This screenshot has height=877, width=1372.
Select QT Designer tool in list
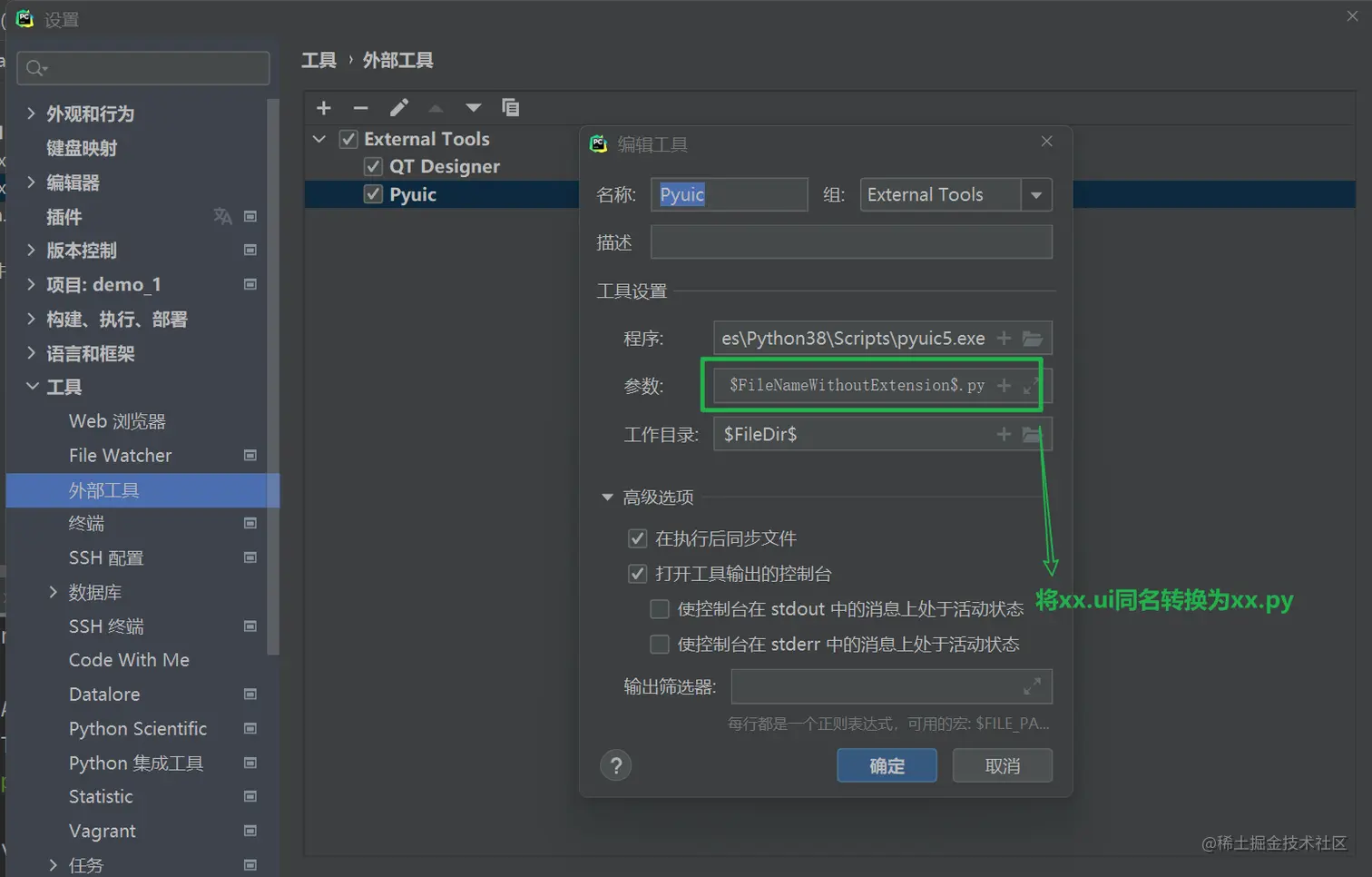[445, 166]
